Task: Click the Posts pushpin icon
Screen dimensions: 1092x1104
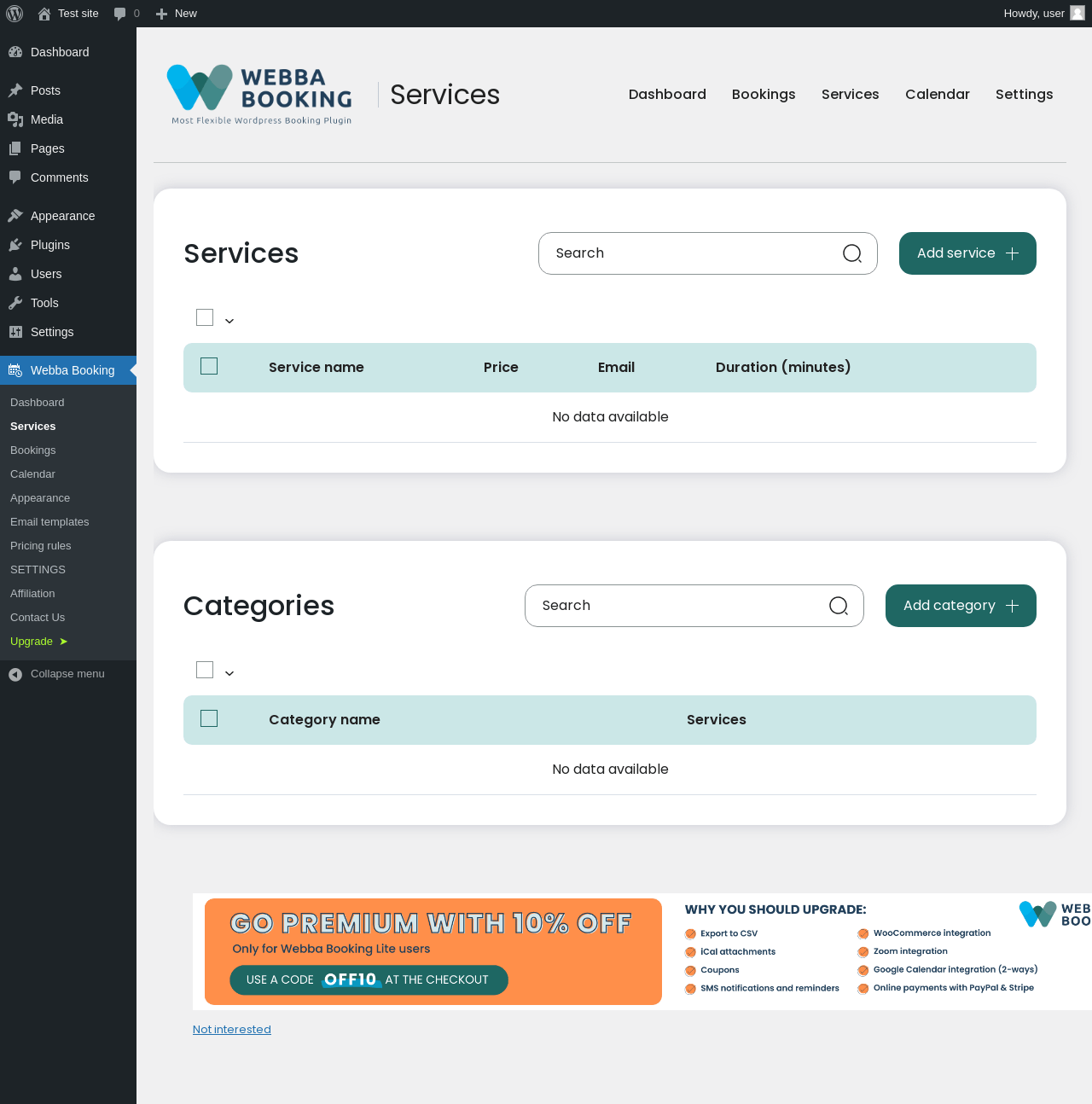Action: [x=15, y=90]
